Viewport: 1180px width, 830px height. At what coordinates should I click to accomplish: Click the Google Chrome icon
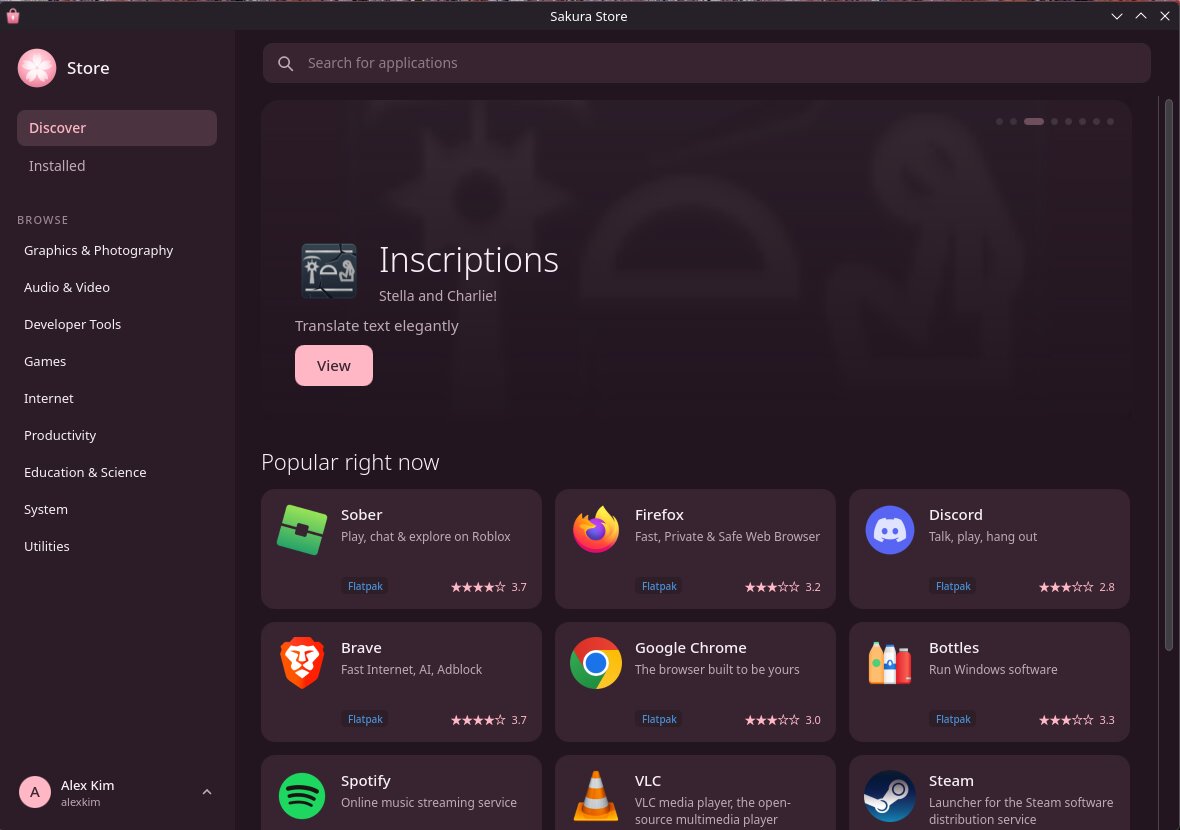[x=596, y=663]
